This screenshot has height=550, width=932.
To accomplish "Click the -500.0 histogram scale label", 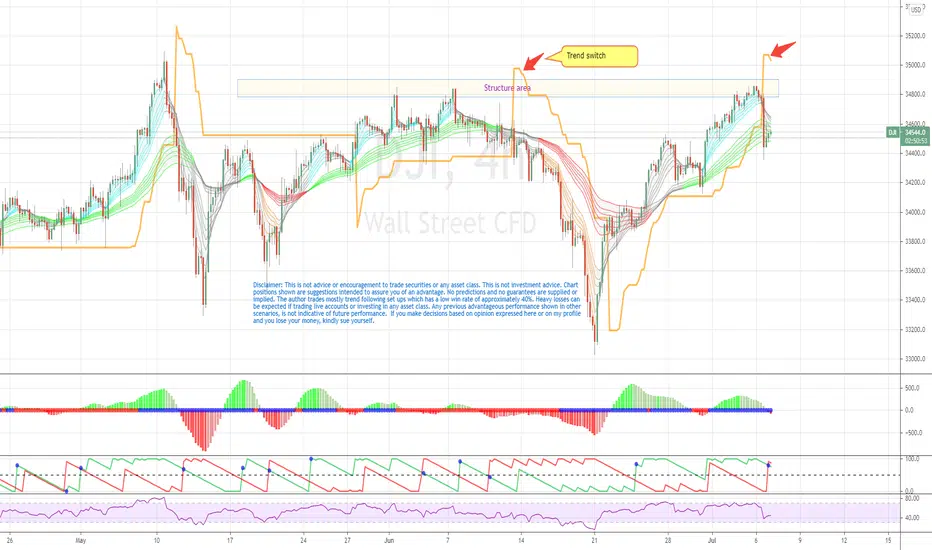I will point(912,433).
